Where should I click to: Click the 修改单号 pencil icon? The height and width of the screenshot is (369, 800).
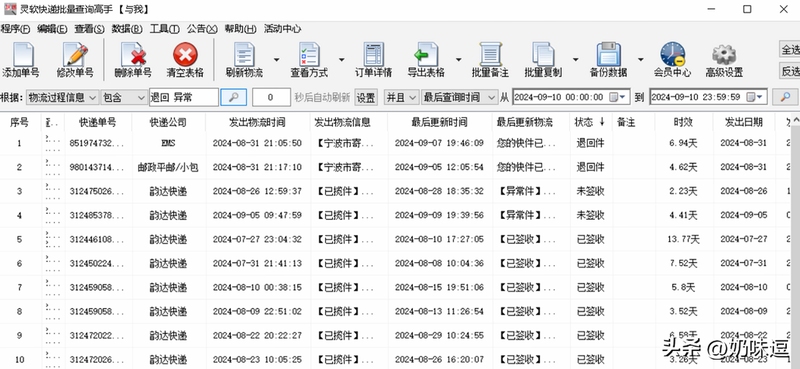[x=76, y=55]
